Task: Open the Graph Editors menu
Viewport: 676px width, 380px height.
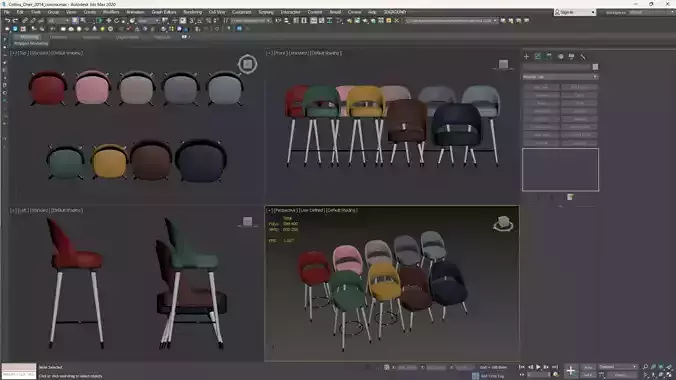Action: point(164,12)
